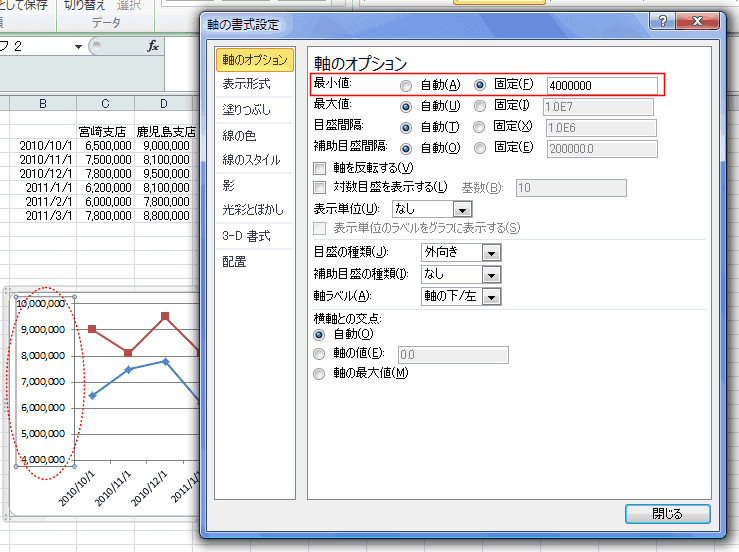Enable 対数目盛を表示する(L) checkbox
This screenshot has width=739, height=552.
tap(320, 188)
